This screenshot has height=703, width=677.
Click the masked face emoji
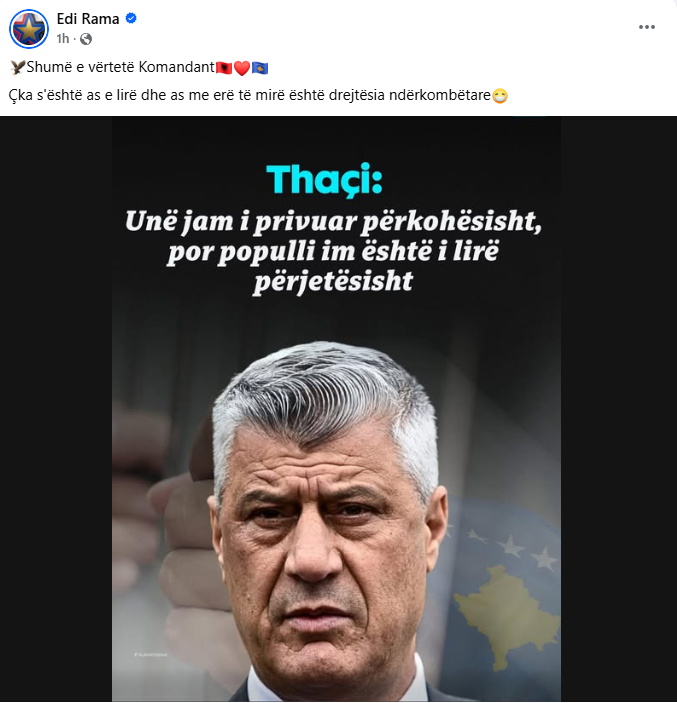tap(500, 96)
